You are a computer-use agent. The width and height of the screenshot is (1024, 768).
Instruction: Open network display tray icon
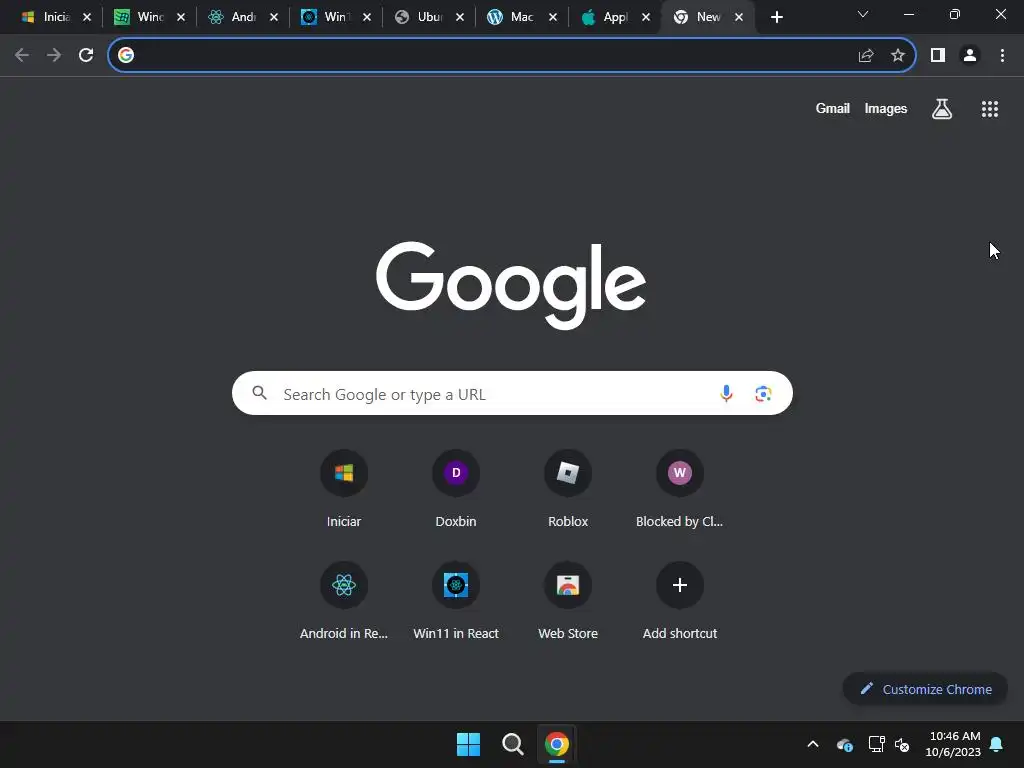[x=876, y=744]
